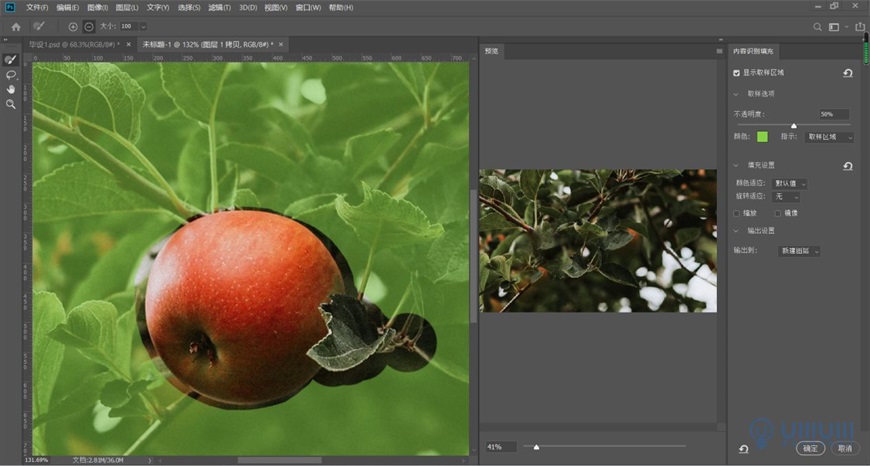This screenshot has width=870, height=466.
Task: Switch brush to subtract (minus) mode
Action: tap(89, 26)
